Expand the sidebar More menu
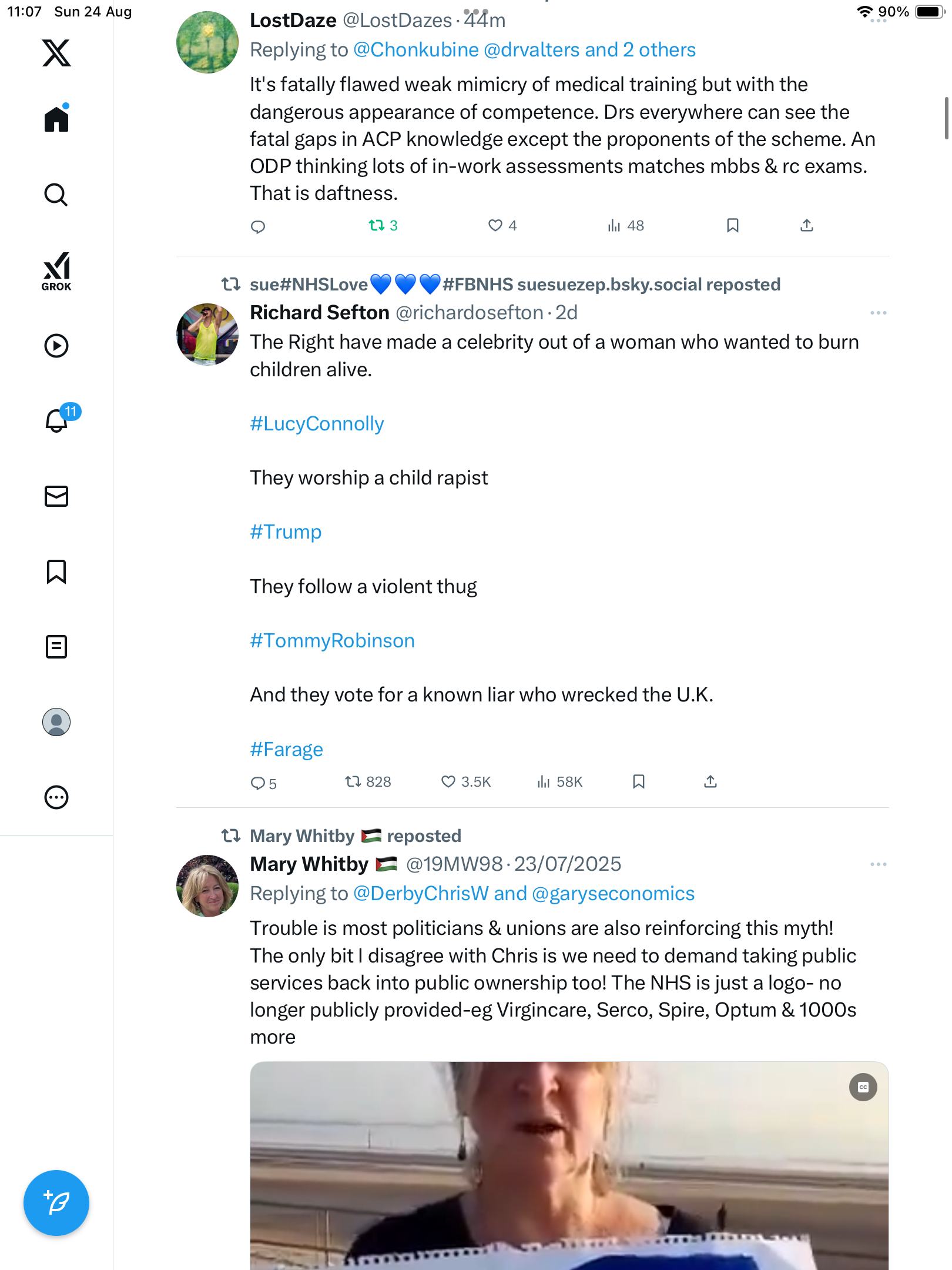This screenshot has height=1270, width=952. coord(56,797)
